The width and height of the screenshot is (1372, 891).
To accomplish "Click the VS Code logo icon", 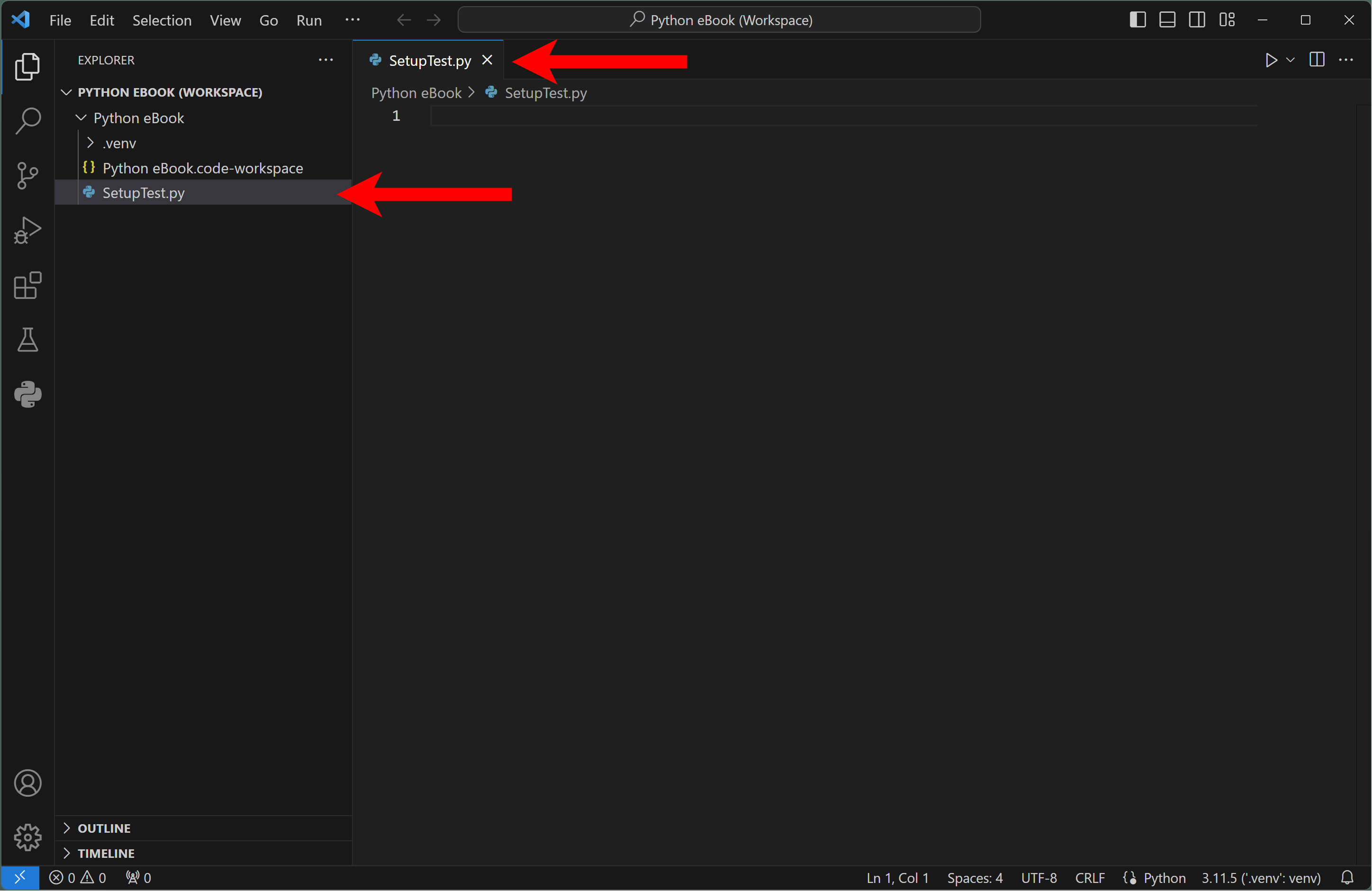I will [x=21, y=19].
